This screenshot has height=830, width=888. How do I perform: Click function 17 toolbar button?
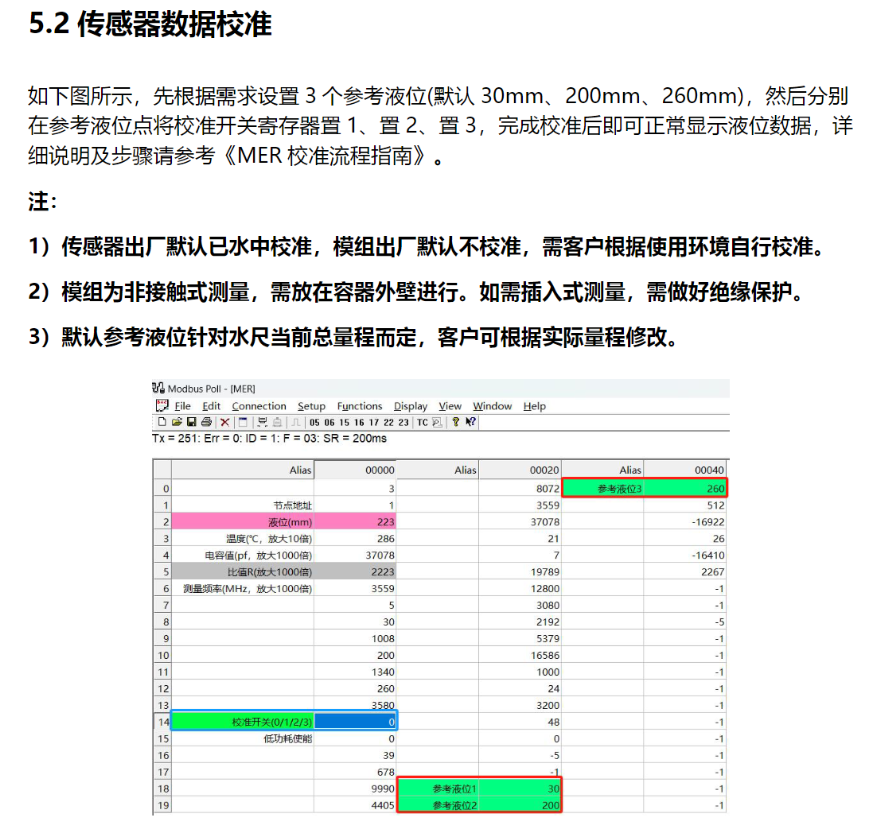(x=374, y=422)
